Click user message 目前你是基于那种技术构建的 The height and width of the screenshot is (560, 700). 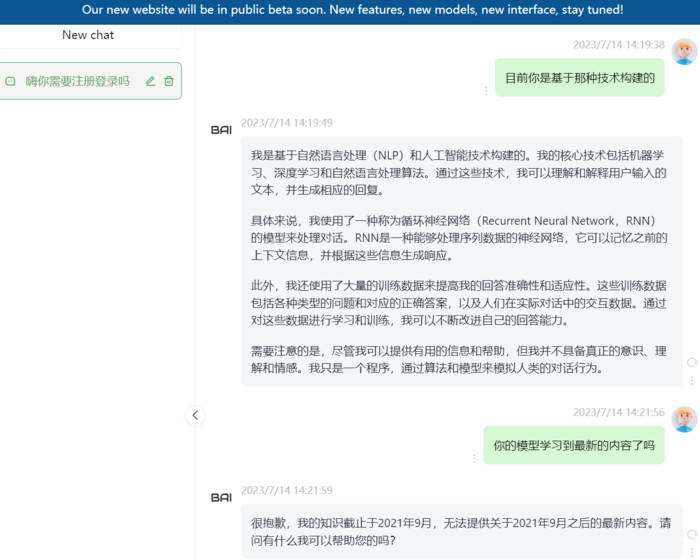(x=579, y=78)
